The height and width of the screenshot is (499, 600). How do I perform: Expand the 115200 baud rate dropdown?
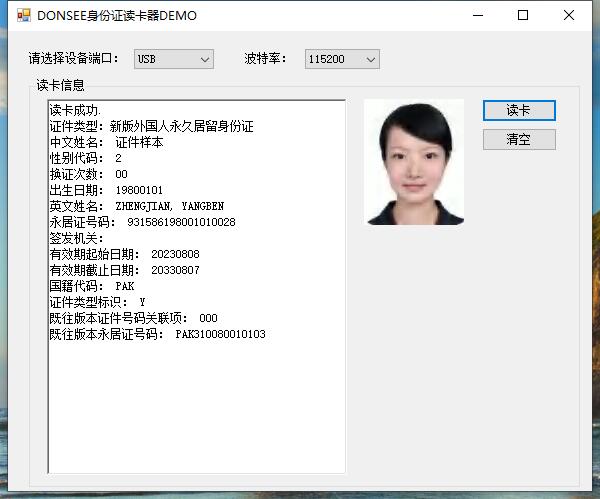[x=342, y=60]
